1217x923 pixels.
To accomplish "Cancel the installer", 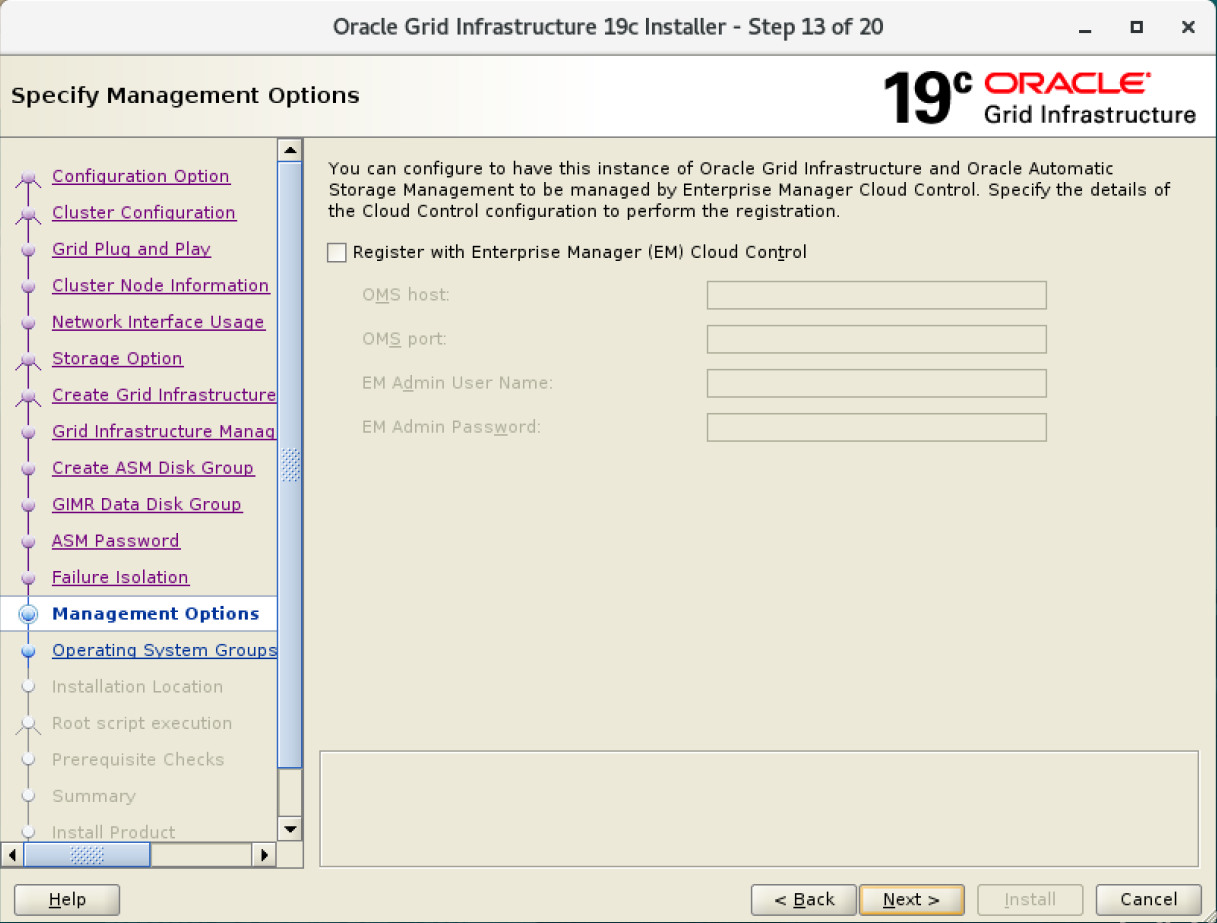I will pos(1148,900).
